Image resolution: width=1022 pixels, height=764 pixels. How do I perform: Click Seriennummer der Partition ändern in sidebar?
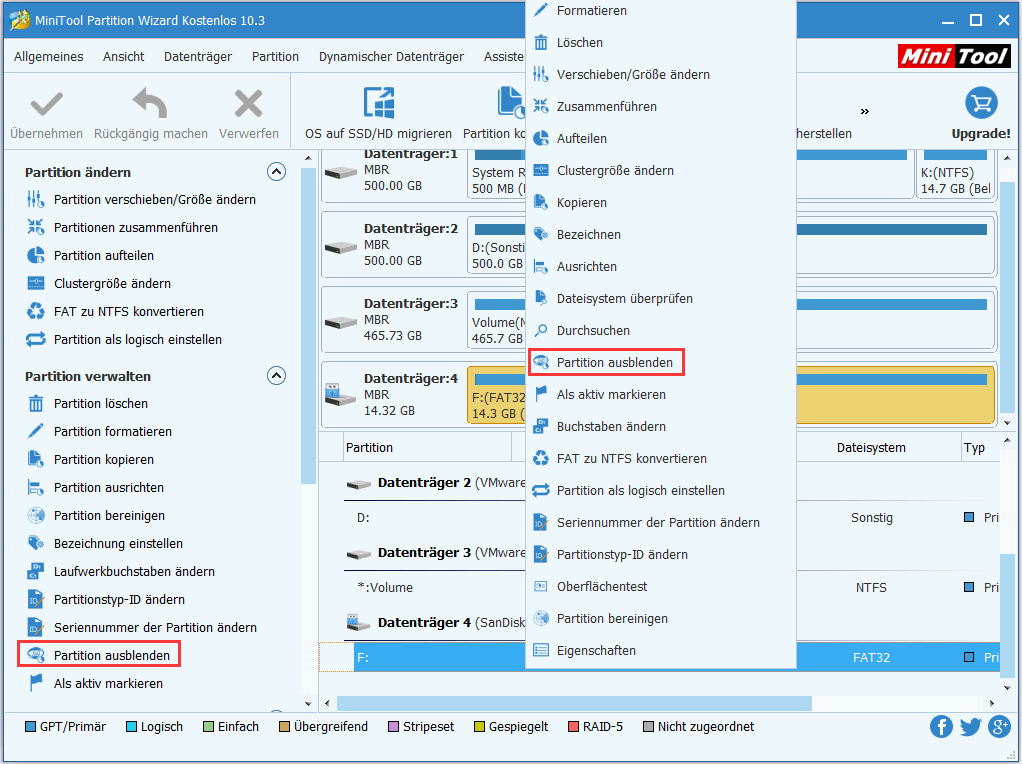[x=155, y=627]
